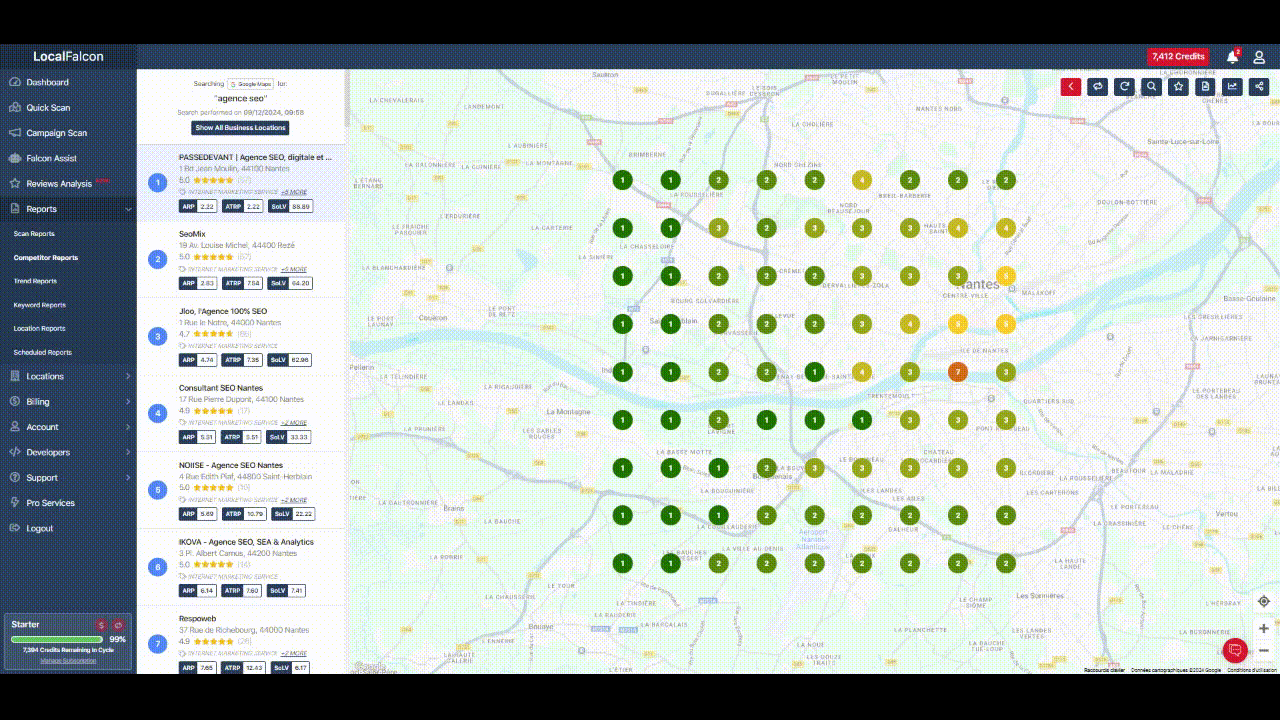Select the Jloo, l'Agence 100% SEO listing
Viewport: 1280px width, 720px height.
pos(241,337)
